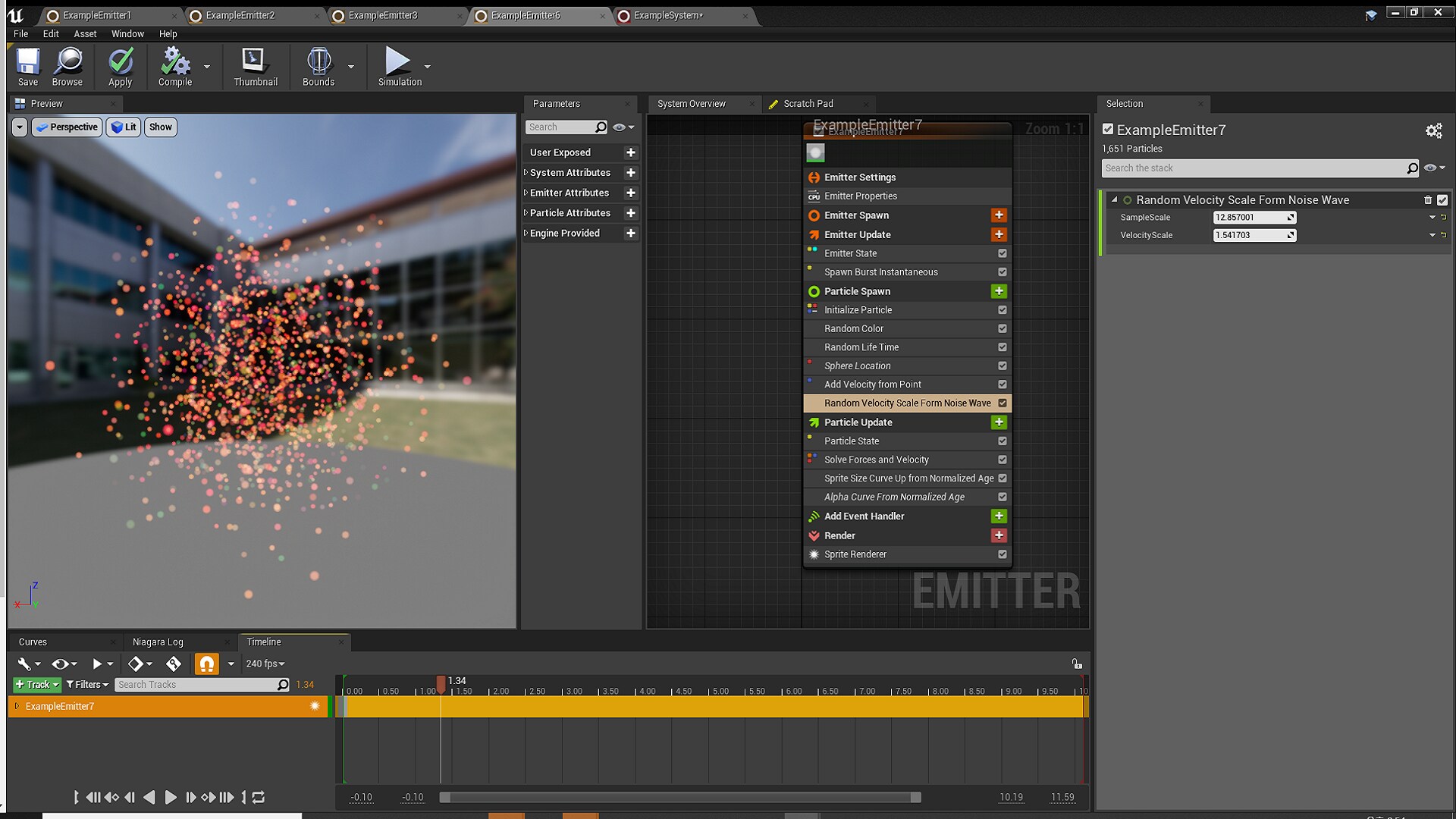Add a new renderer with plus icon
The image size is (1456, 819).
pyautogui.click(x=999, y=535)
